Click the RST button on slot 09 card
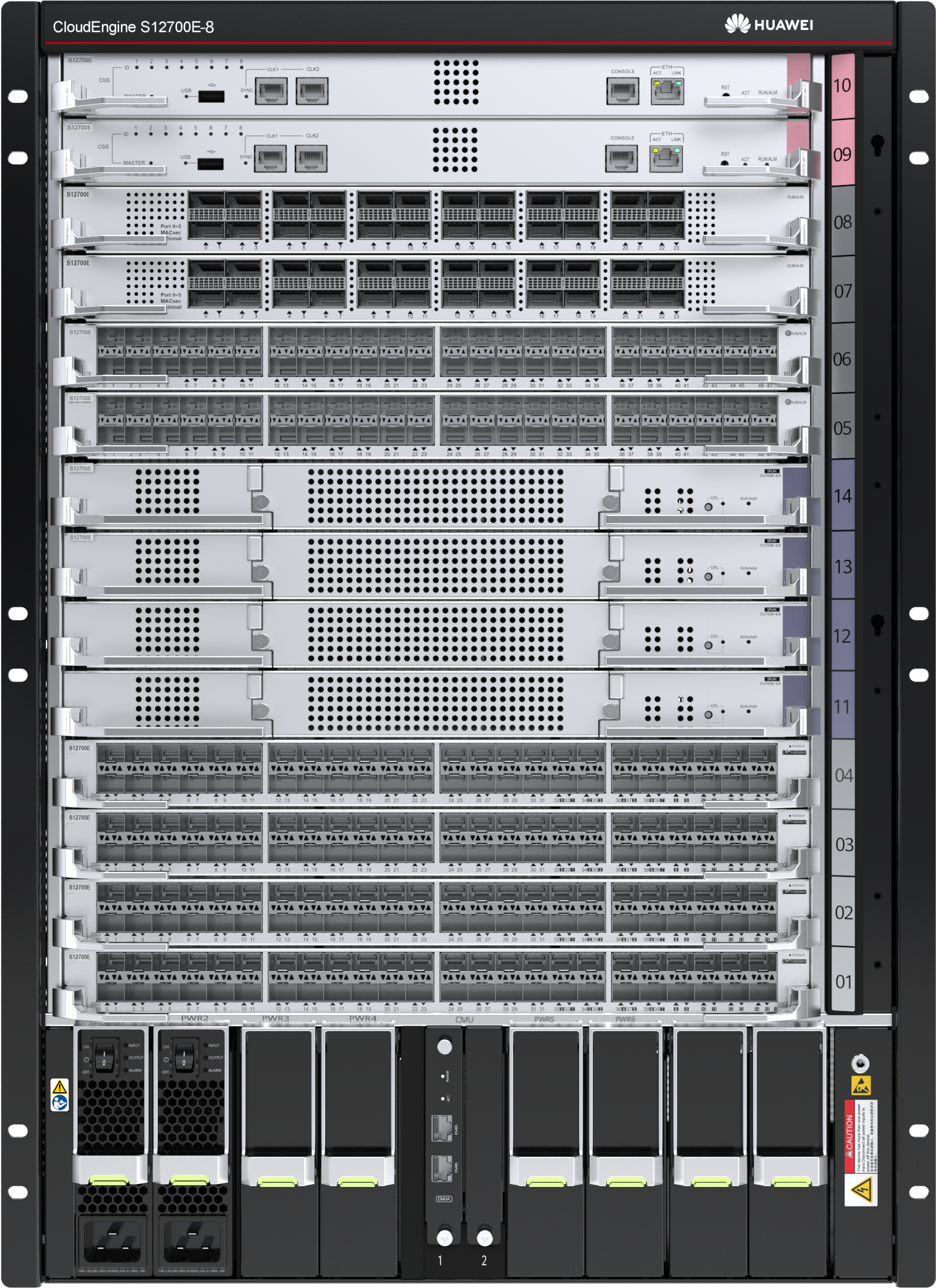936x1288 pixels. coord(725,163)
